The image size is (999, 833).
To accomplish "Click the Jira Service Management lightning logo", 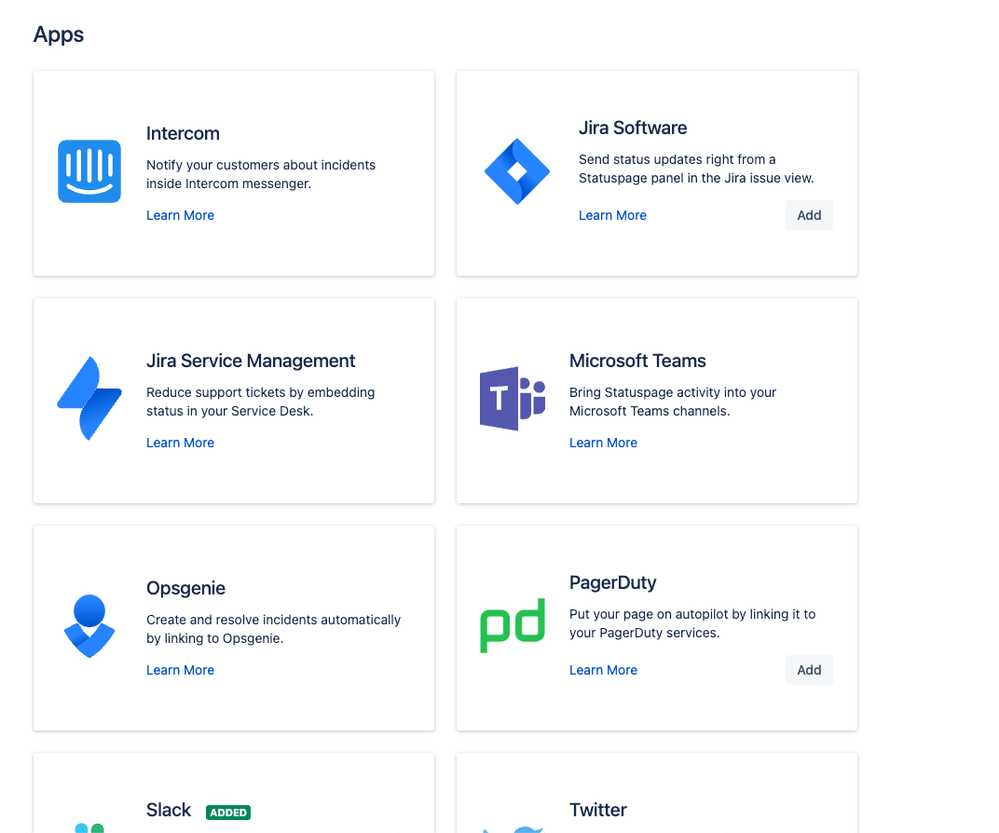I will click(x=89, y=398).
